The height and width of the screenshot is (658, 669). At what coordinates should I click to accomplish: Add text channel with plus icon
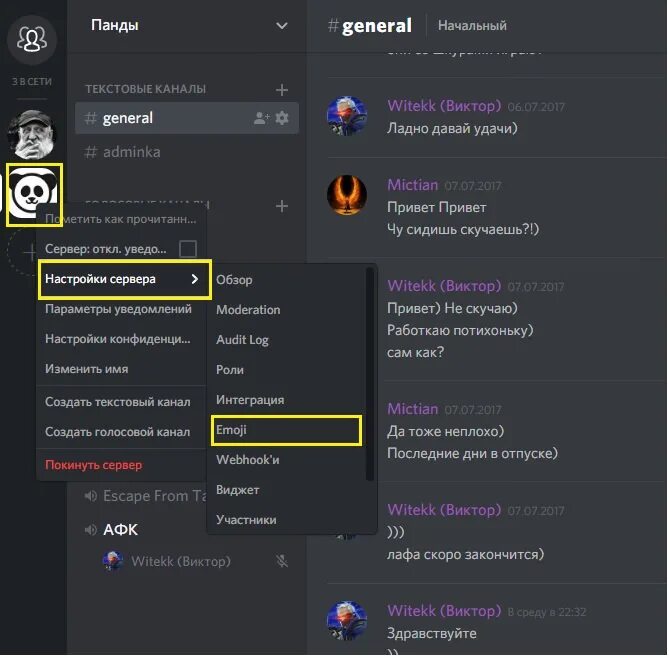point(282,90)
